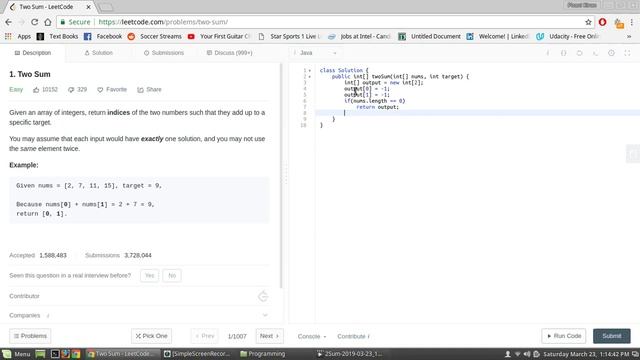Open the network icon in system tray
The height and width of the screenshot is (360, 640).
coord(518,354)
